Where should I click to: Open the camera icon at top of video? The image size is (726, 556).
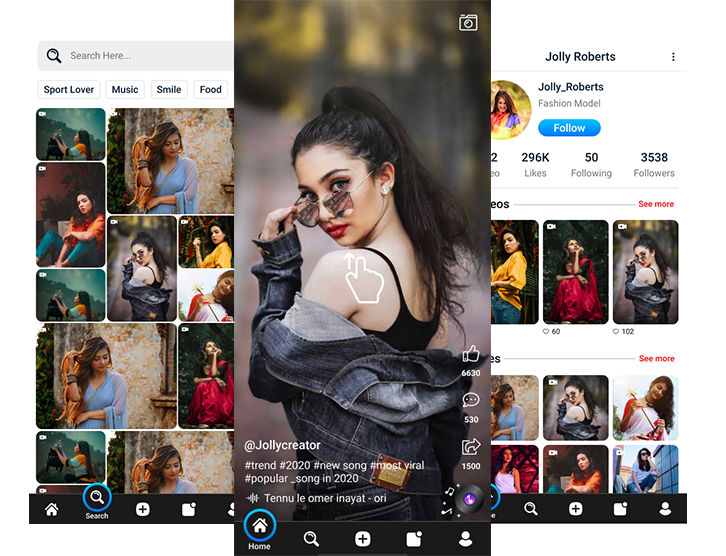click(x=468, y=22)
